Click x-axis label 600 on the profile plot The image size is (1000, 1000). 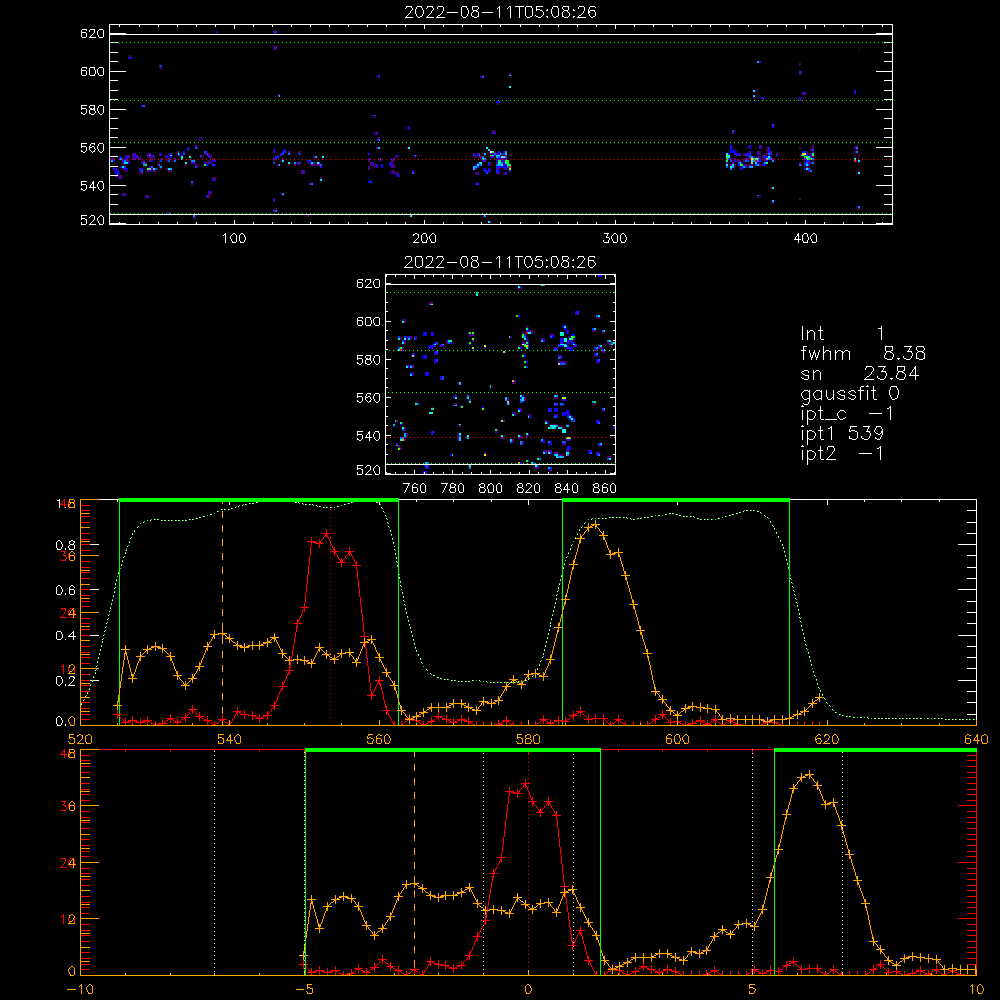(x=677, y=739)
